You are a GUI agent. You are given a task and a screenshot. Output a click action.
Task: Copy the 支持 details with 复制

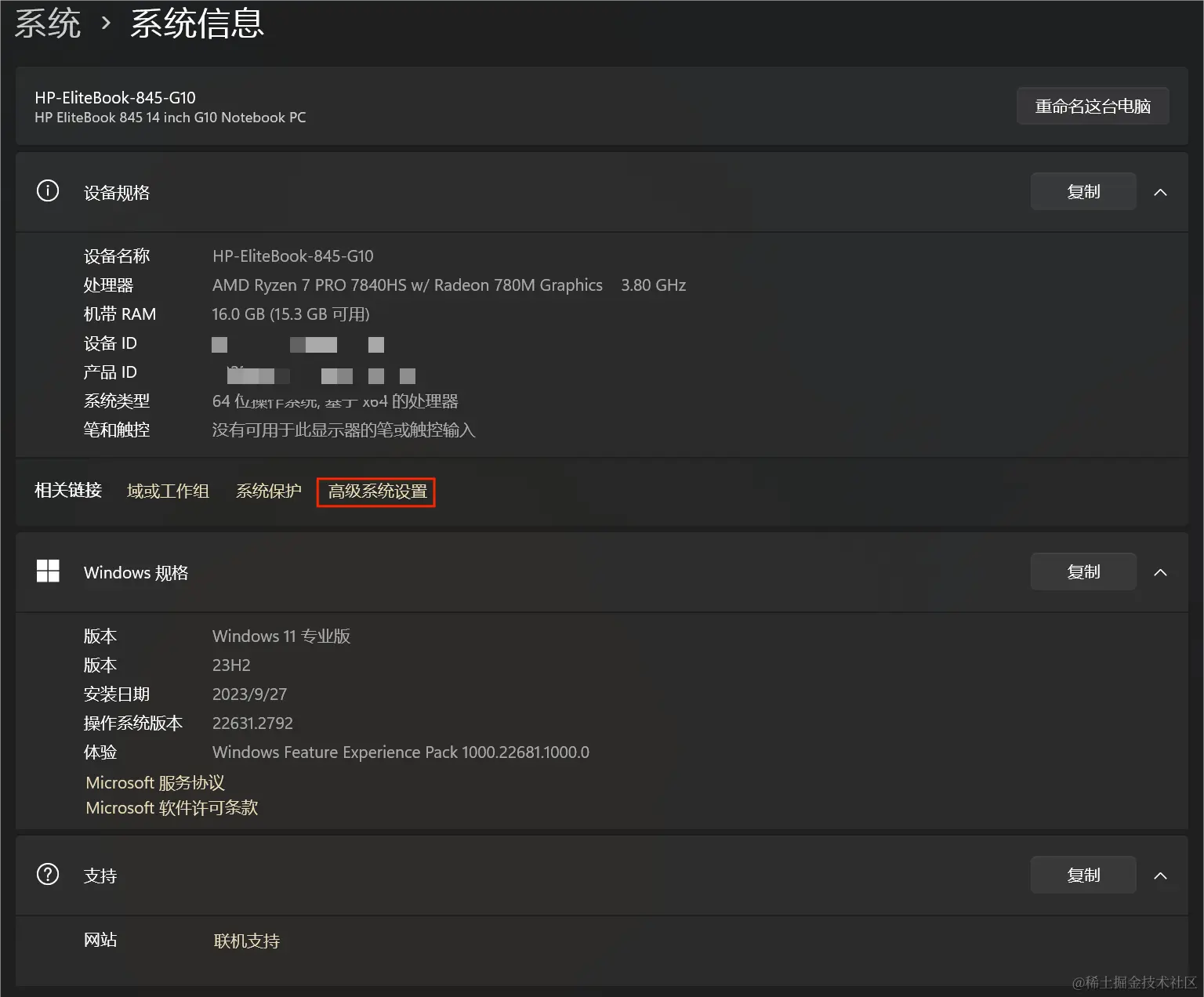coord(1083,875)
